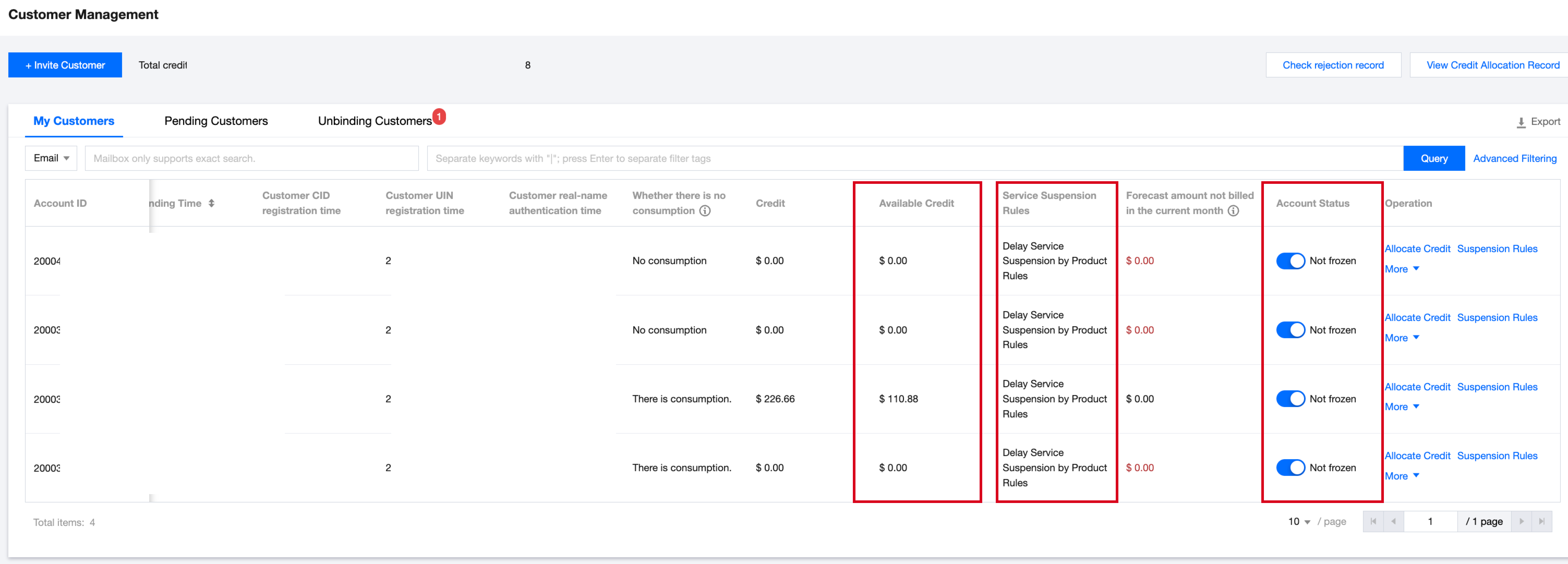Click info icon beside forecast amount header

point(1233,210)
